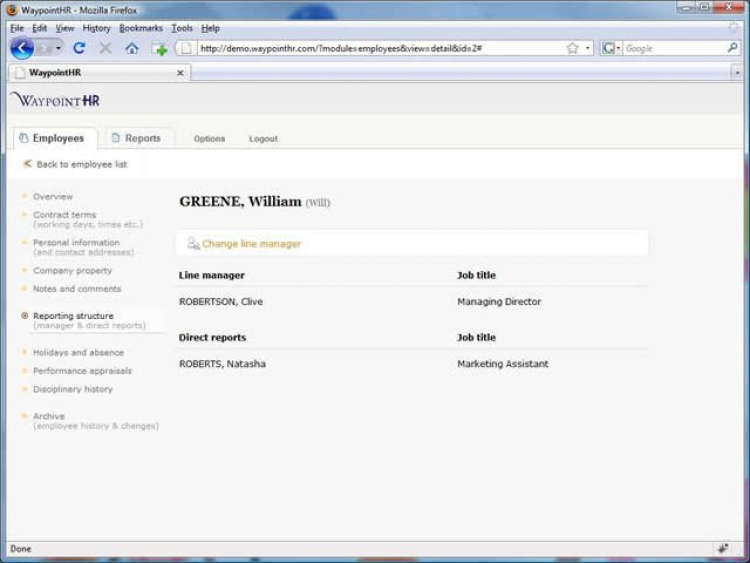Click the WaypointHR logo
Viewport: 750px width, 563px height.
pos(56,100)
